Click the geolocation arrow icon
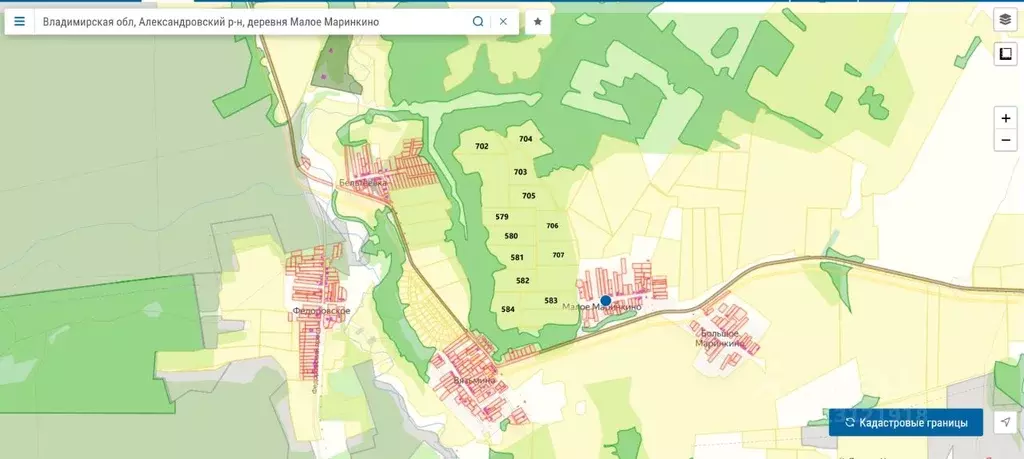The height and width of the screenshot is (459, 1024). 1004,423
